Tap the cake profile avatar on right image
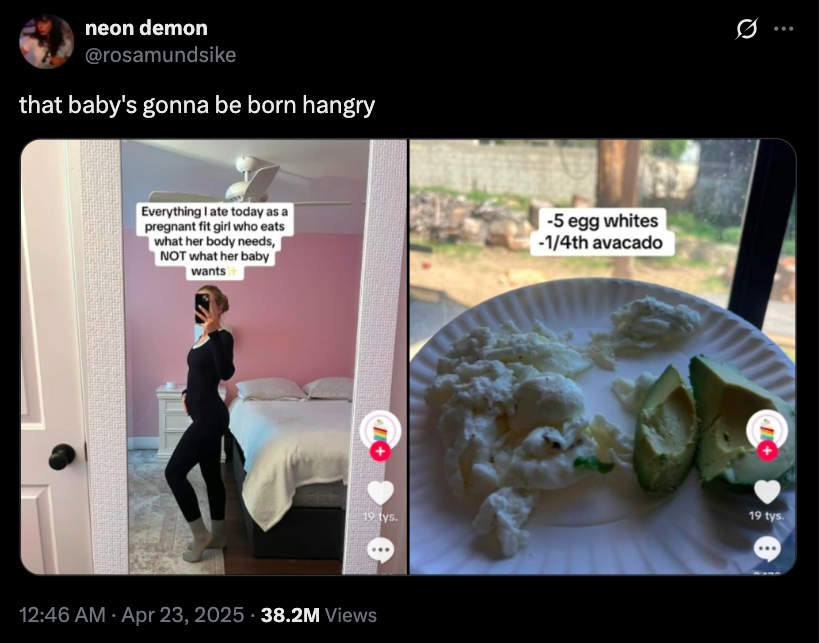This screenshot has width=819, height=643. click(x=767, y=430)
